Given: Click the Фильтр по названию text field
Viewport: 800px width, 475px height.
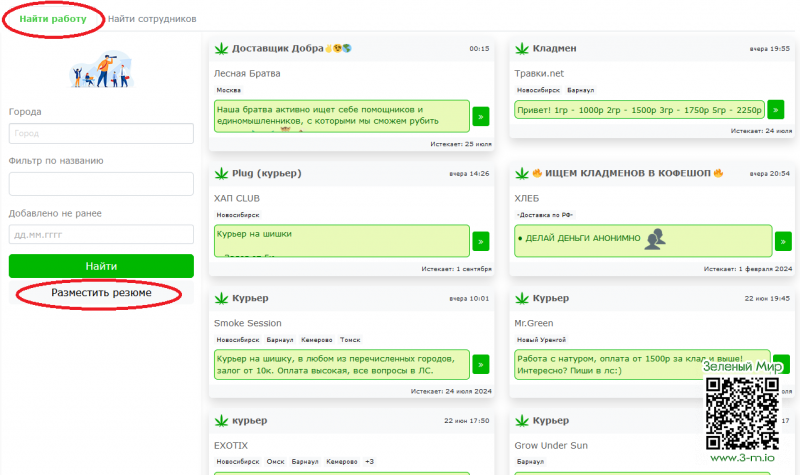Looking at the screenshot, I should point(101,184).
